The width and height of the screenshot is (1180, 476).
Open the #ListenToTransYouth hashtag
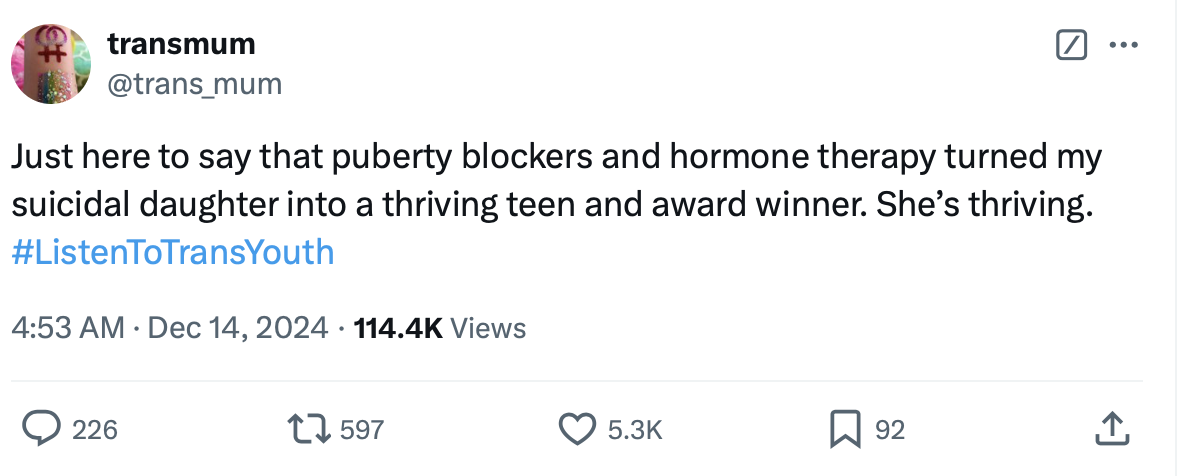point(173,251)
